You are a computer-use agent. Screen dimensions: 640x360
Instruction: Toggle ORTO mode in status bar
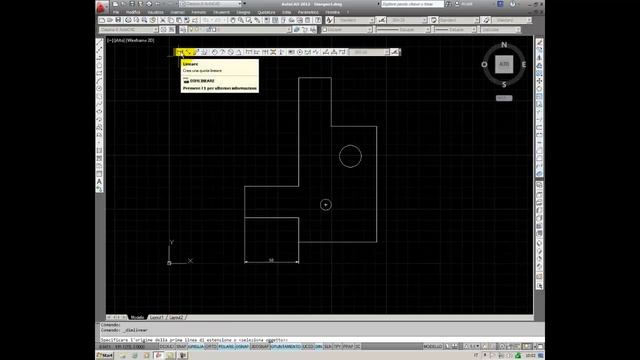211,347
